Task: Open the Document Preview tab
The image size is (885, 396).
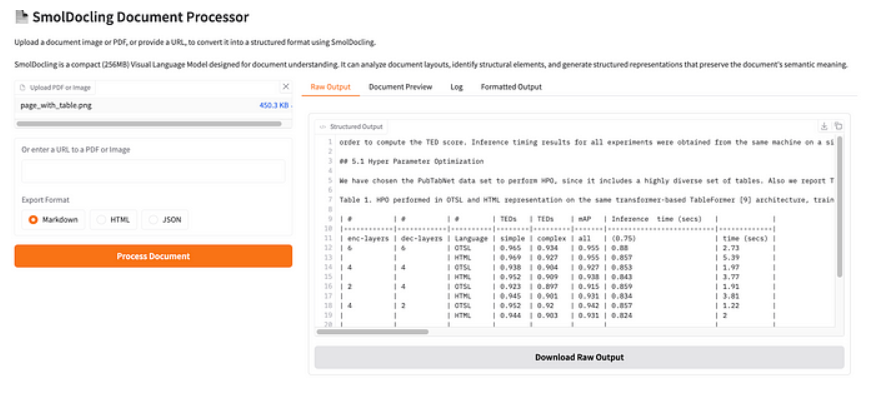Action: [x=400, y=87]
